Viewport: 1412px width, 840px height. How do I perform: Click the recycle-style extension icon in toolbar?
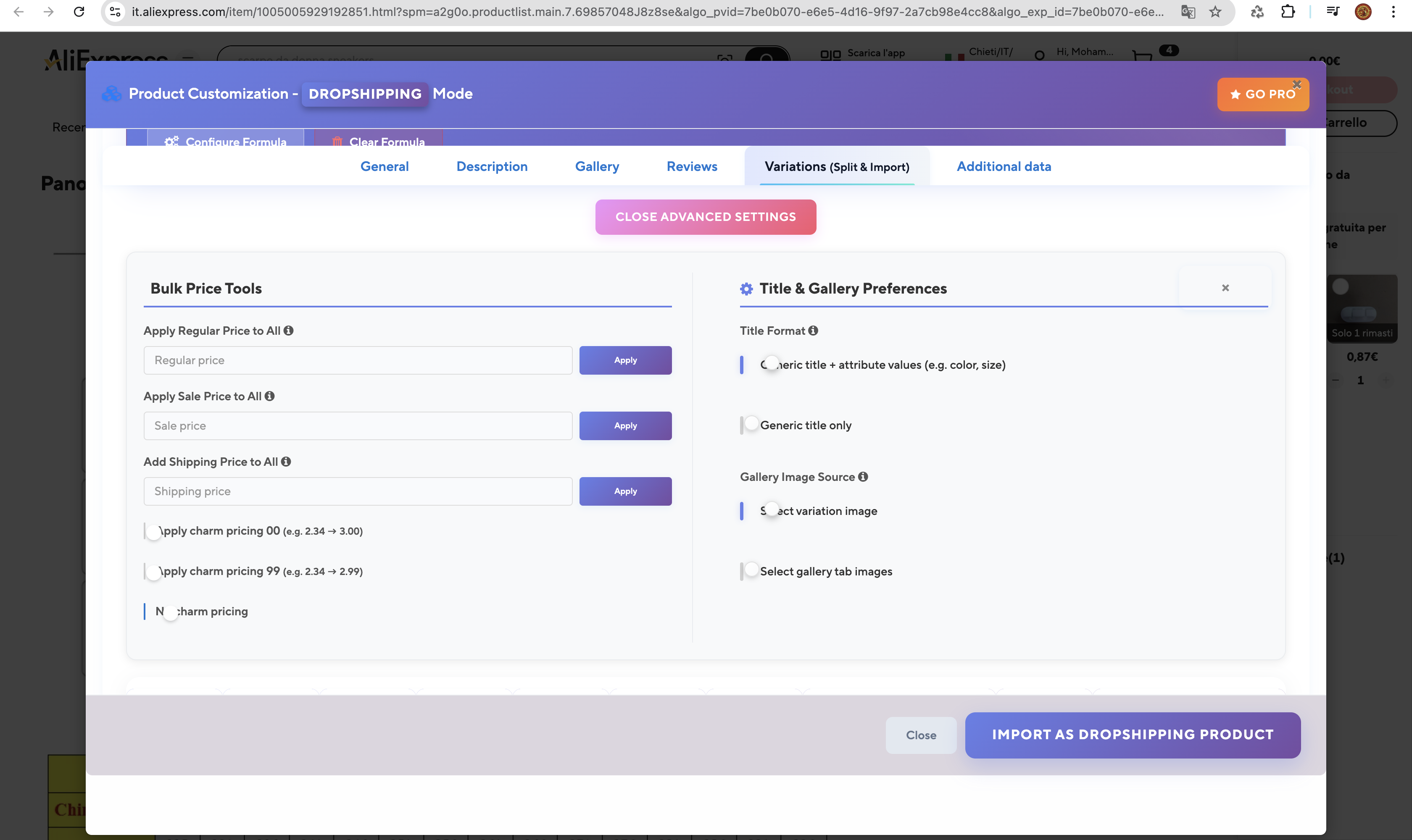click(x=1257, y=11)
